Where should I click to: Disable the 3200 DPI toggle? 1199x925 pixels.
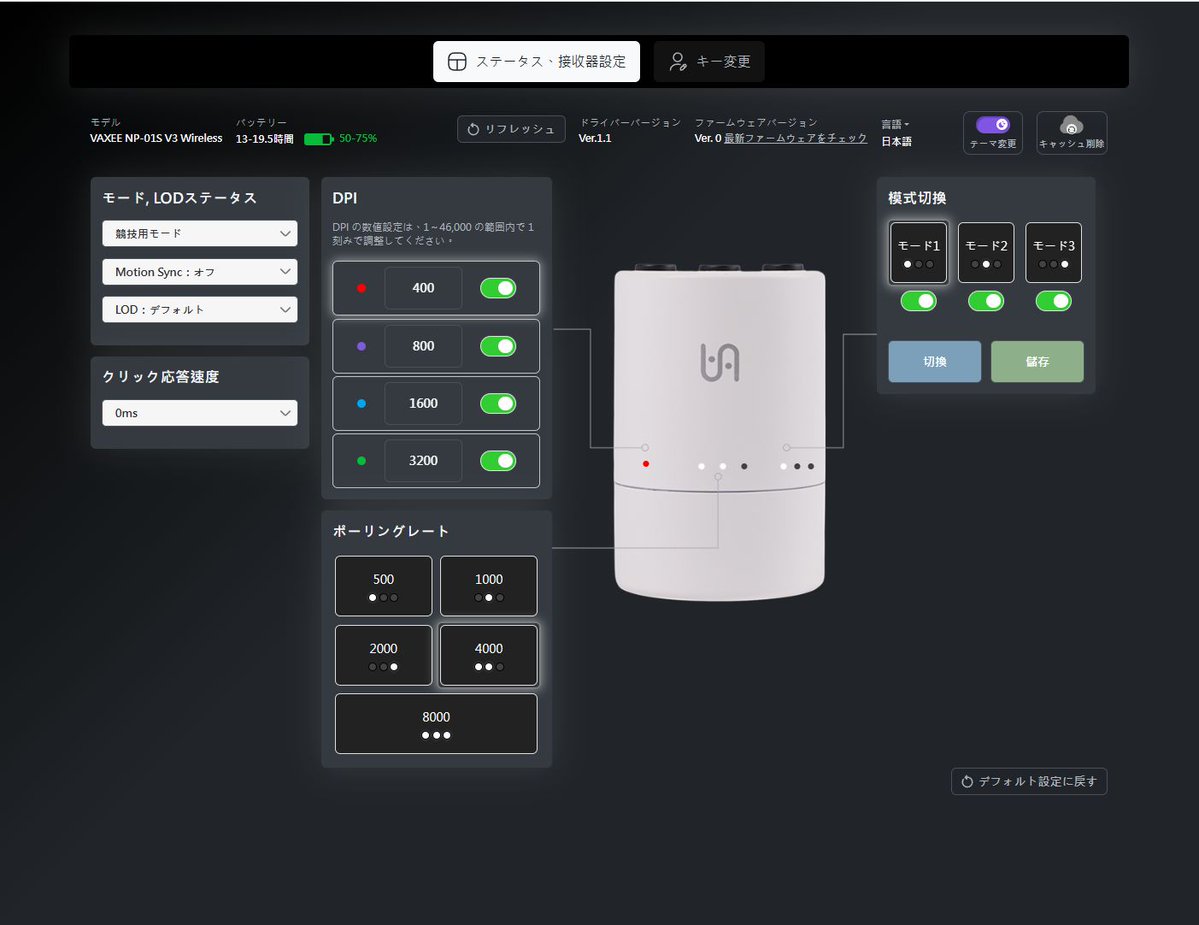(x=498, y=461)
